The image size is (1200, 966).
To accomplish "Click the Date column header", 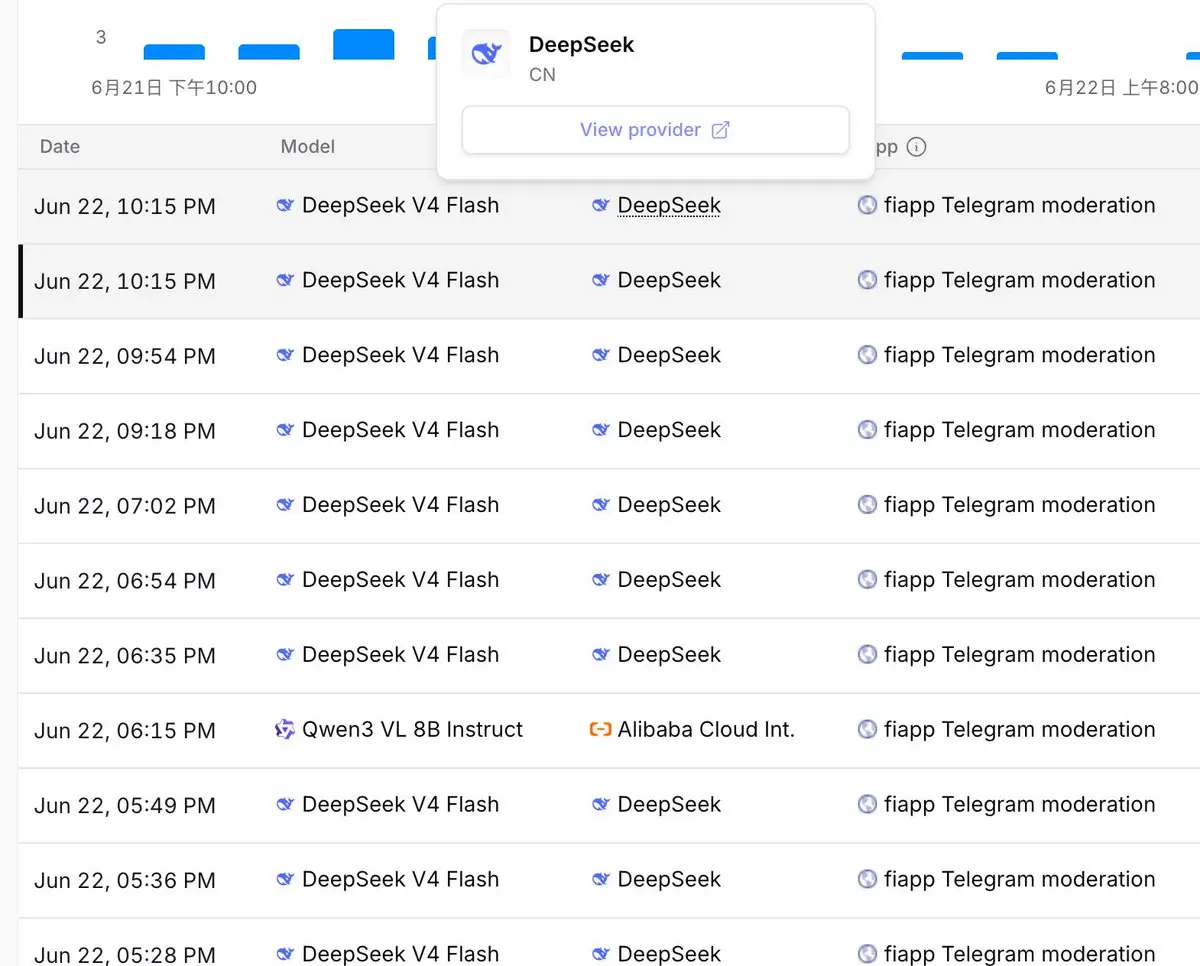I will [x=60, y=146].
